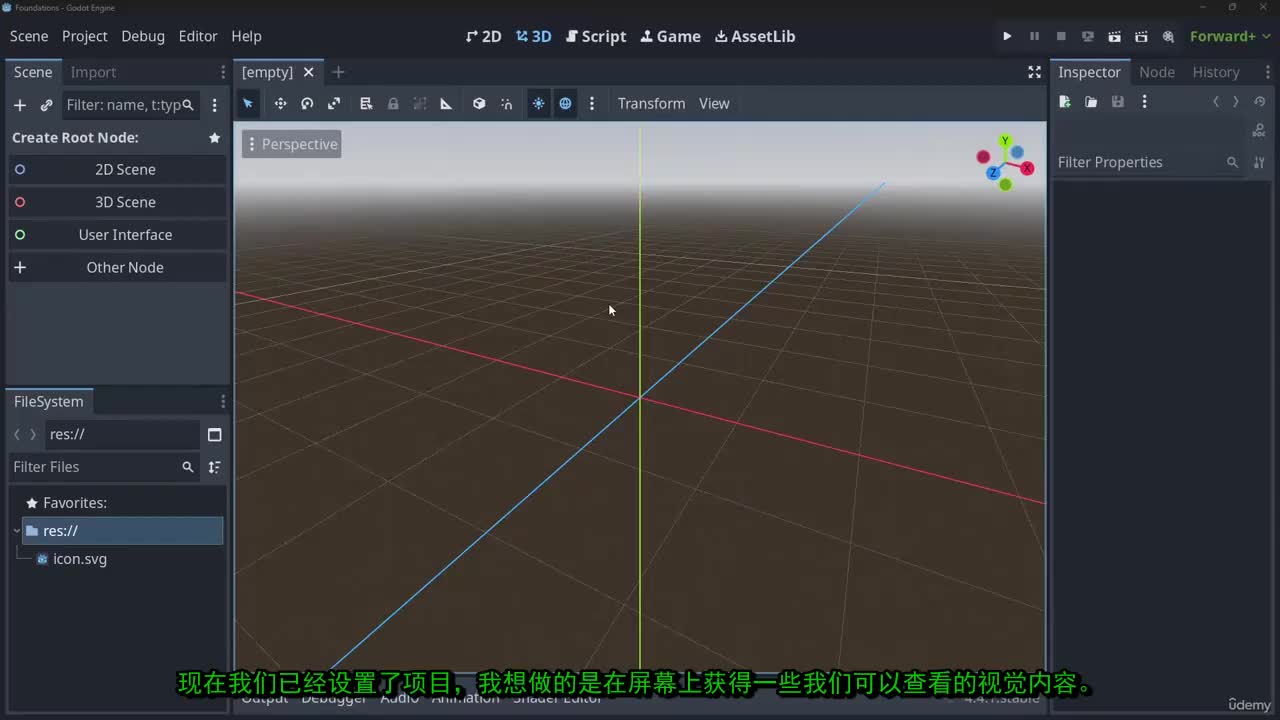Switch to the Script workspace
Image resolution: width=1280 pixels, height=720 pixels.
tap(596, 36)
